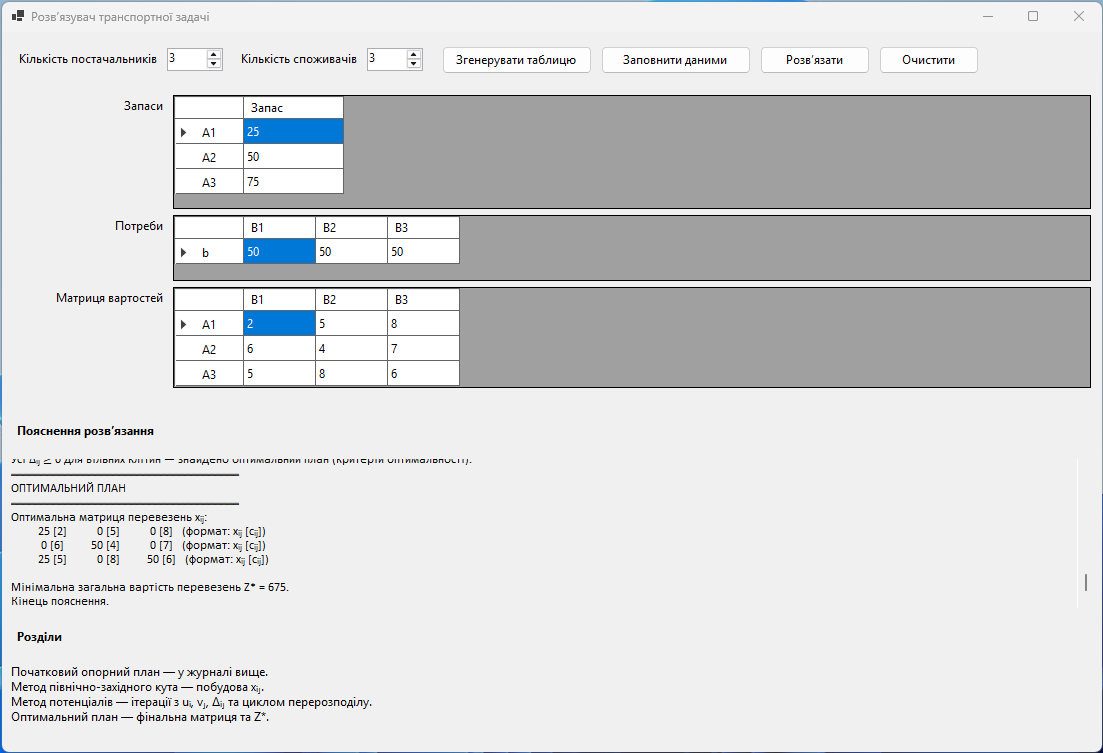Select the B2 demand cell in row b
The width and height of the screenshot is (1103, 753).
pyautogui.click(x=351, y=252)
